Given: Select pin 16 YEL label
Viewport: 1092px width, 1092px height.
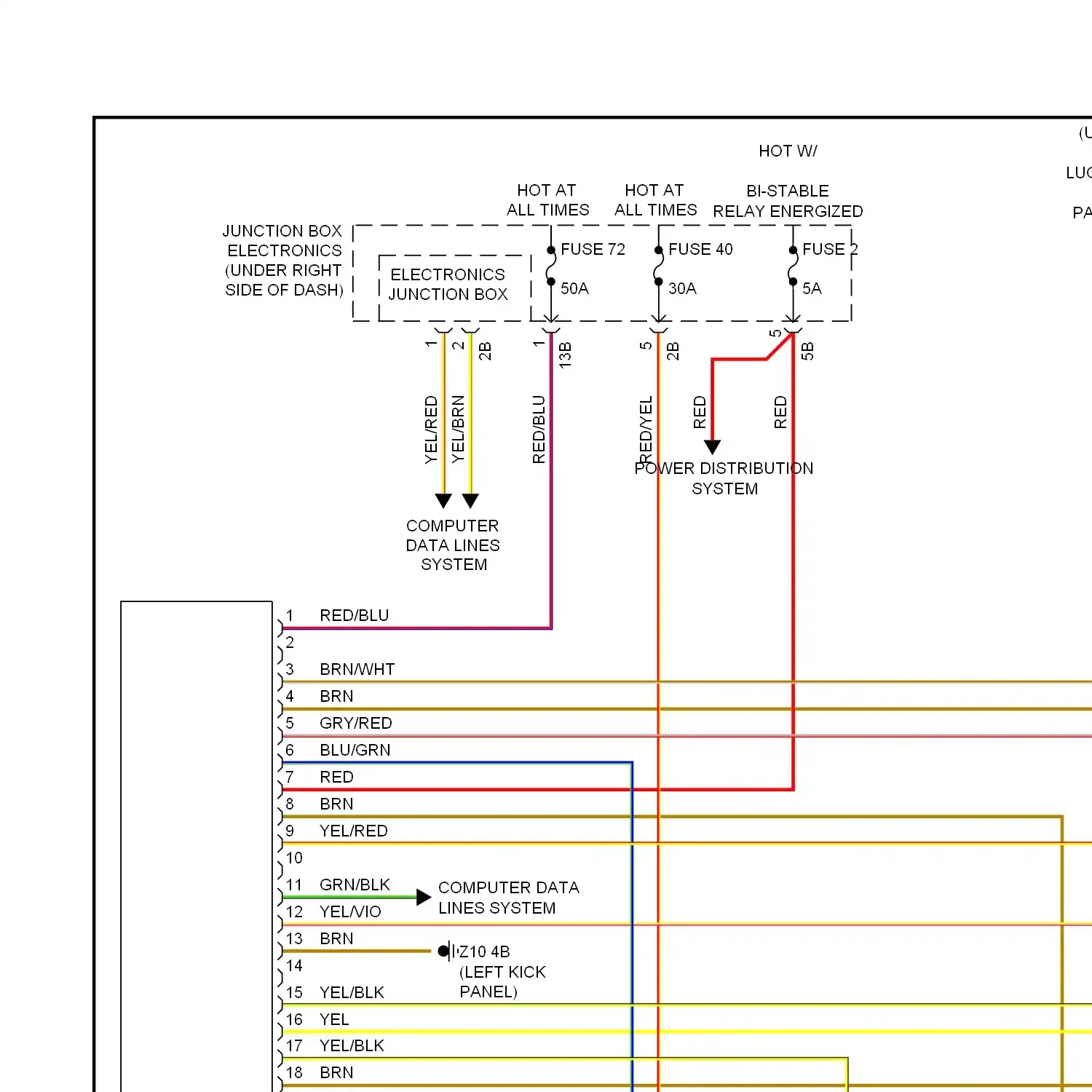Looking at the screenshot, I should 334,1019.
